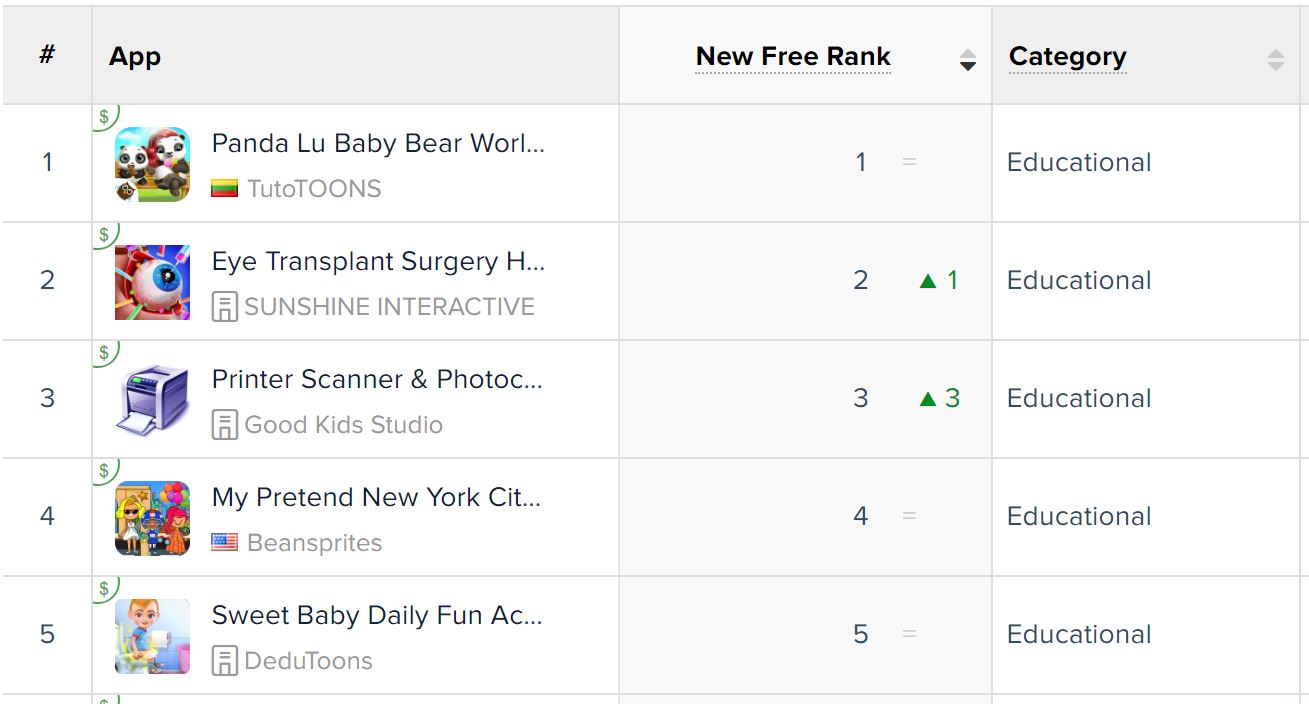Click the company icon beside DeduToons
This screenshot has width=1309, height=704.
pos(225,661)
